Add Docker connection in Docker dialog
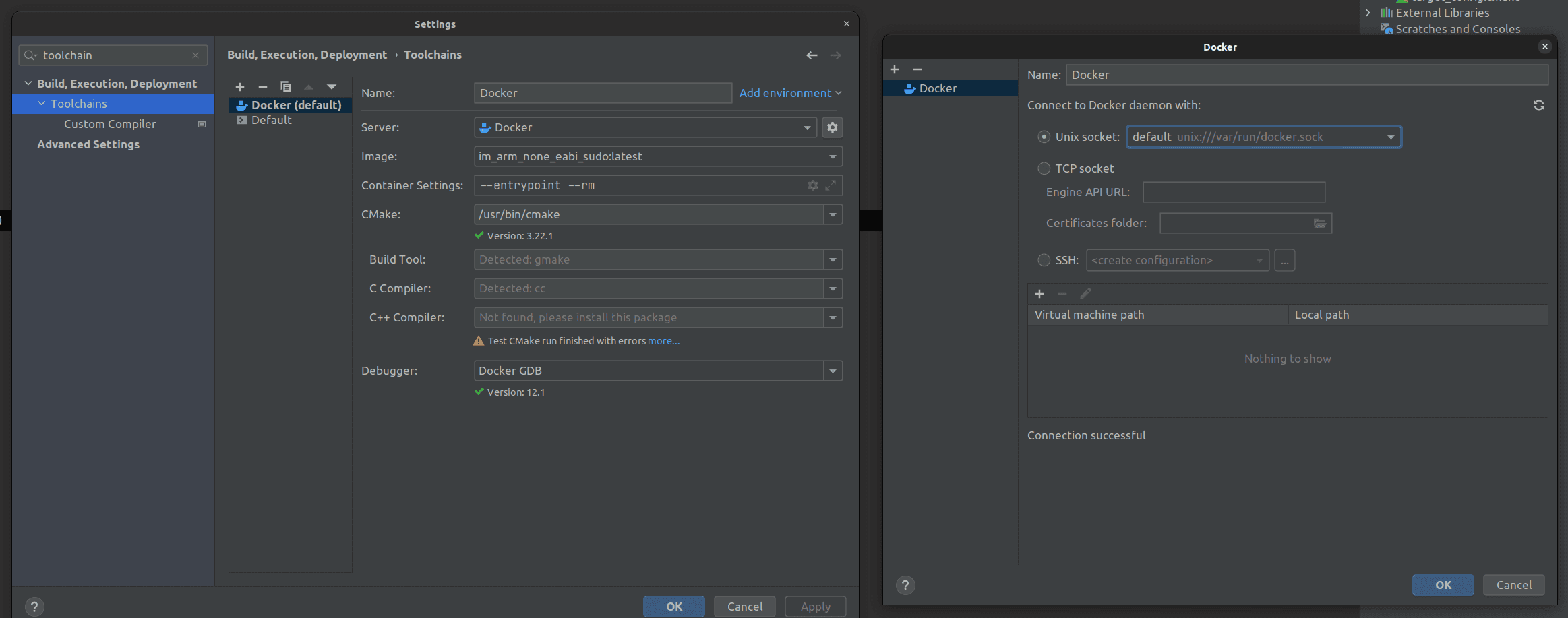The width and height of the screenshot is (1568, 618). tap(895, 69)
